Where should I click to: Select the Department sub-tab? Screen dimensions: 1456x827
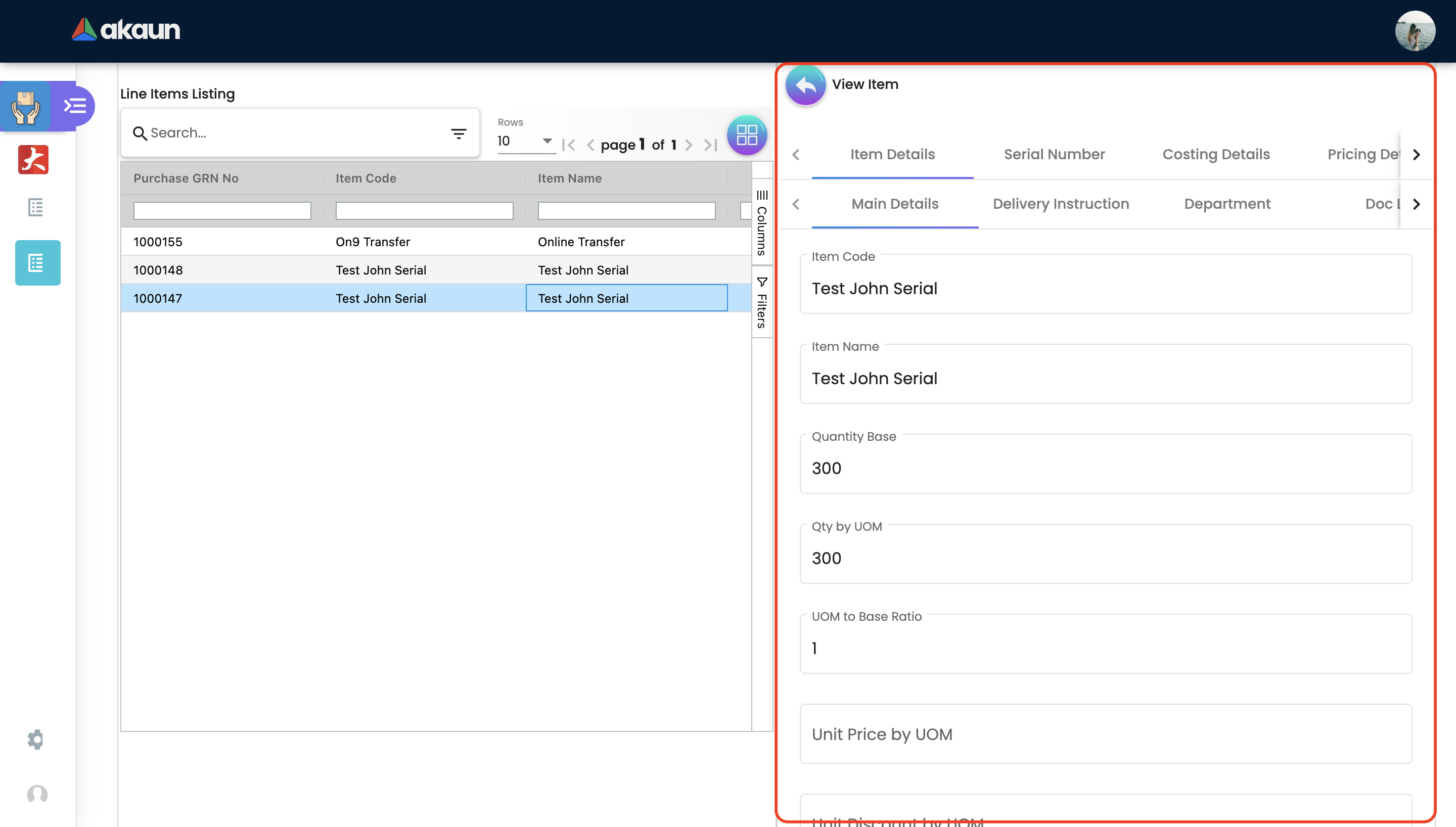(1226, 204)
